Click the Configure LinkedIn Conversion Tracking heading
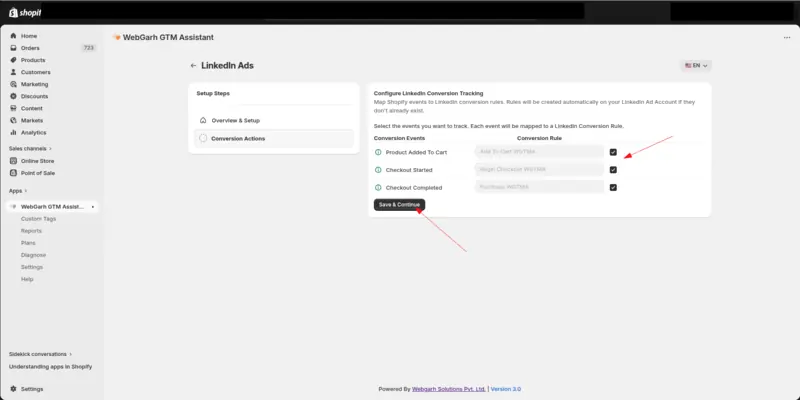This screenshot has height=400, width=800. (428, 93)
